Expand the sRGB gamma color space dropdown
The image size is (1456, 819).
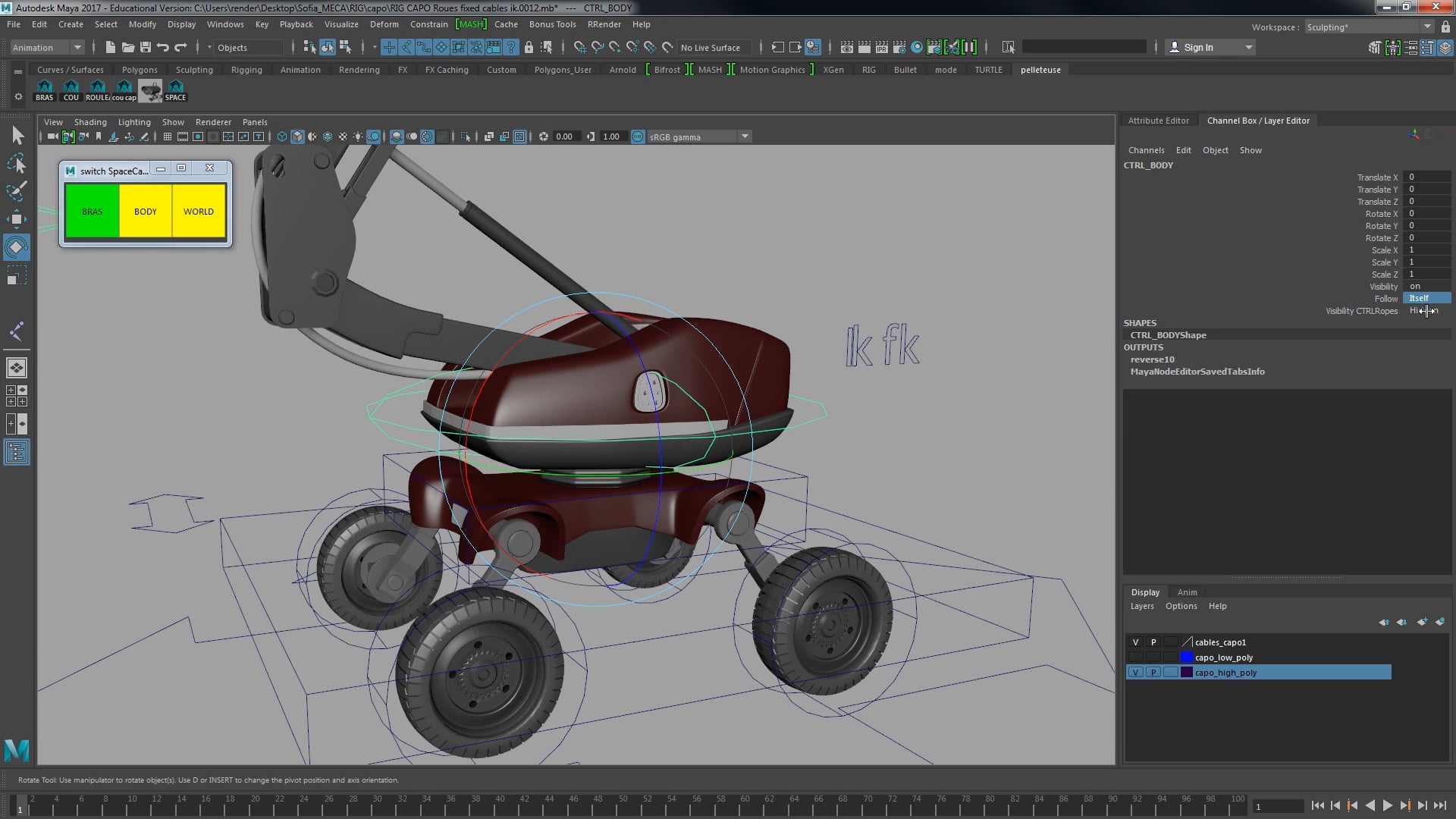coord(745,136)
